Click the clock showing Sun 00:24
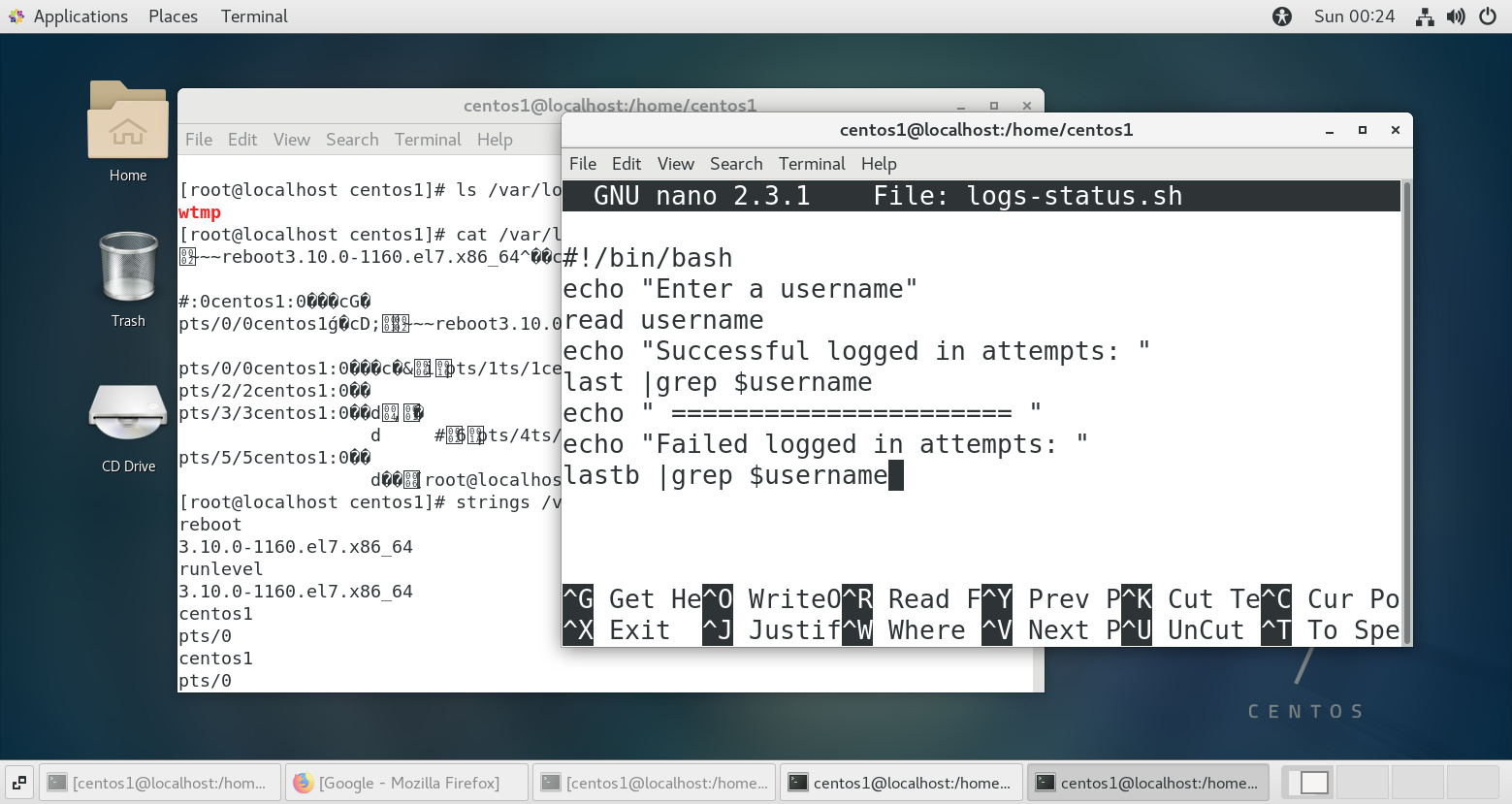 (1354, 16)
